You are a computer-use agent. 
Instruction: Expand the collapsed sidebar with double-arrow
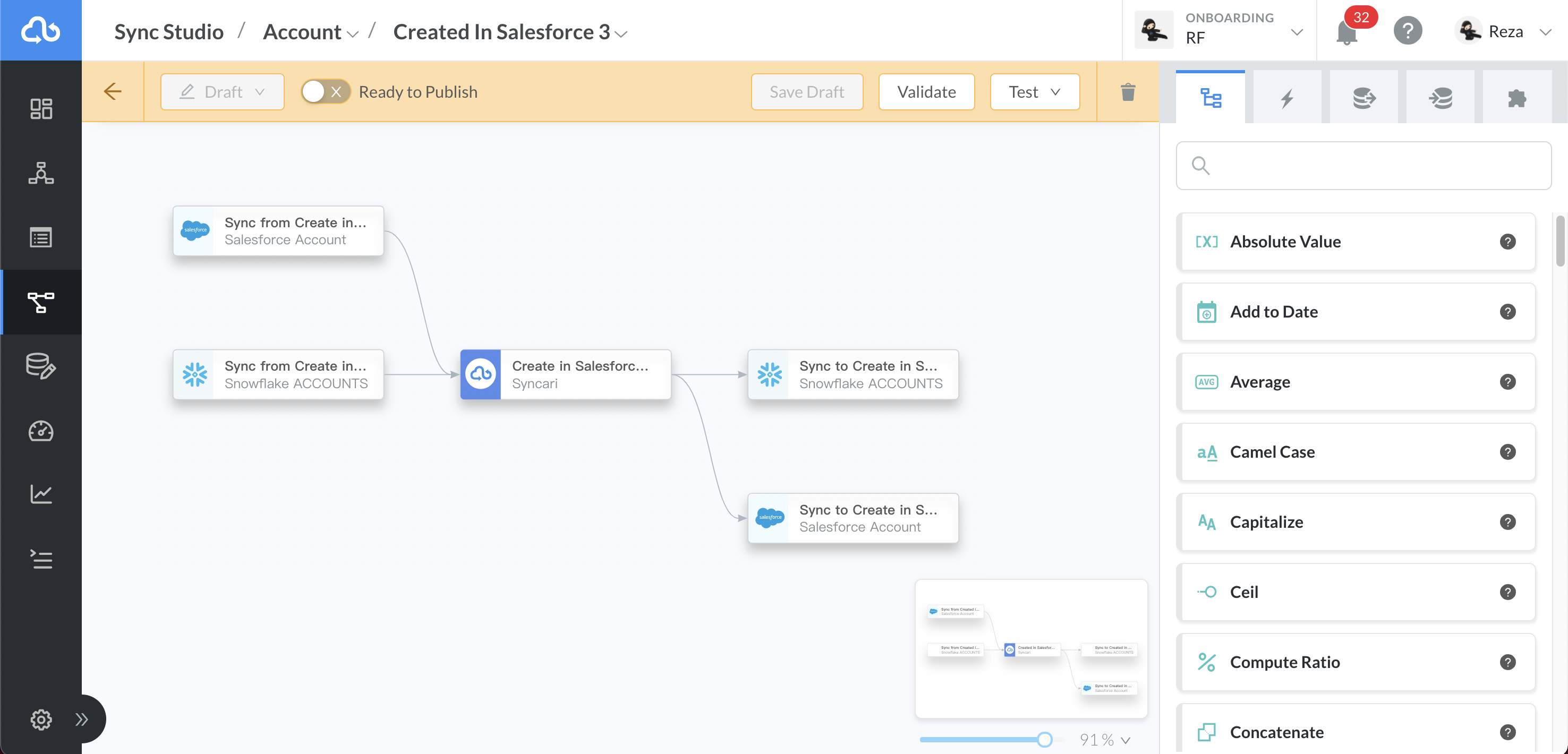[83, 719]
